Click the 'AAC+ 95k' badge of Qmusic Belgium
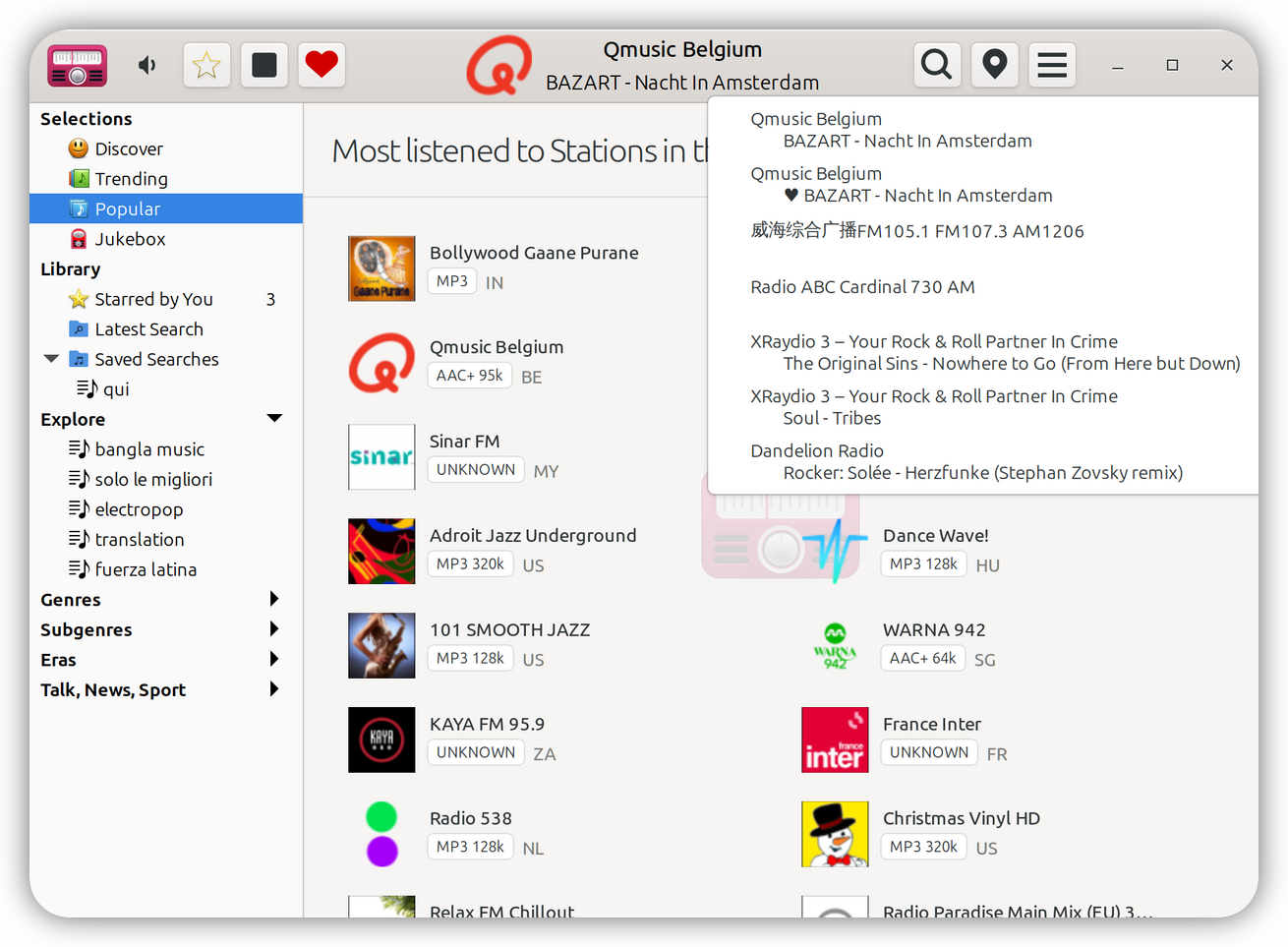This screenshot has height=947, width=1288. tap(470, 375)
